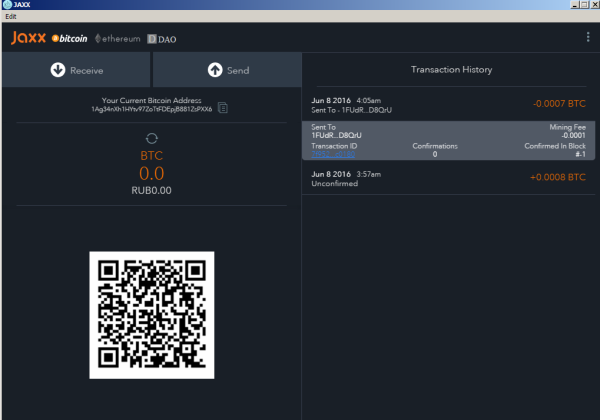Click the JAXX window title bar icon
This screenshot has width=600, height=420.
pos(7,6)
